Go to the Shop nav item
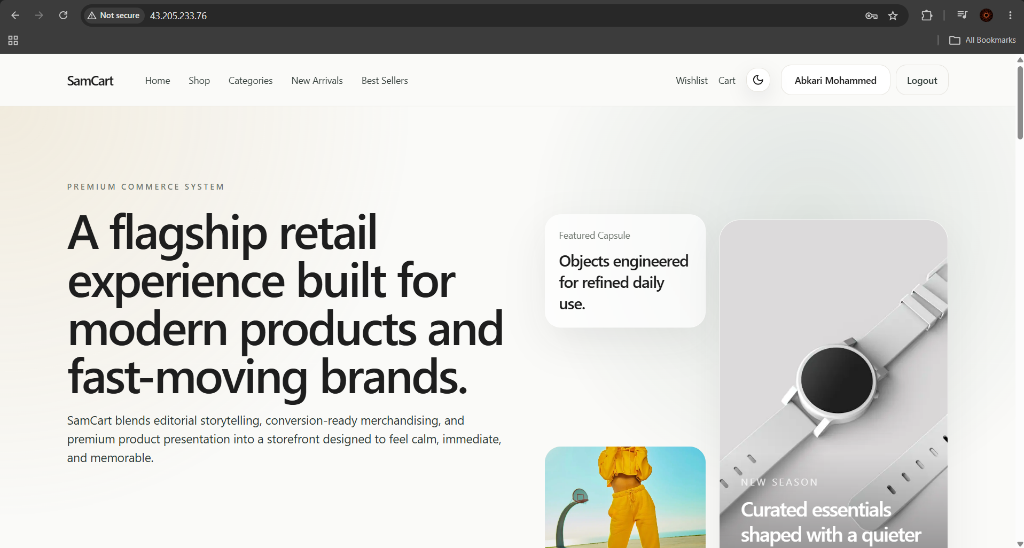 pos(199,80)
